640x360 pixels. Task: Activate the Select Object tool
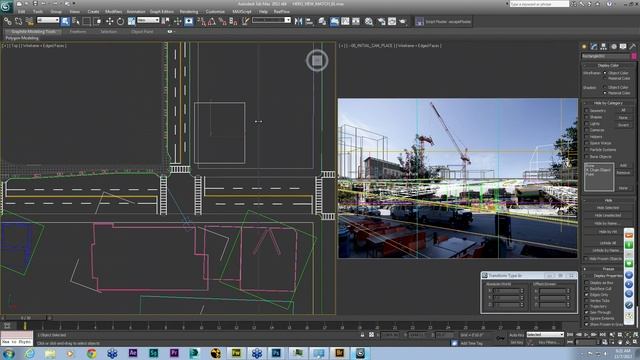tap(65, 21)
